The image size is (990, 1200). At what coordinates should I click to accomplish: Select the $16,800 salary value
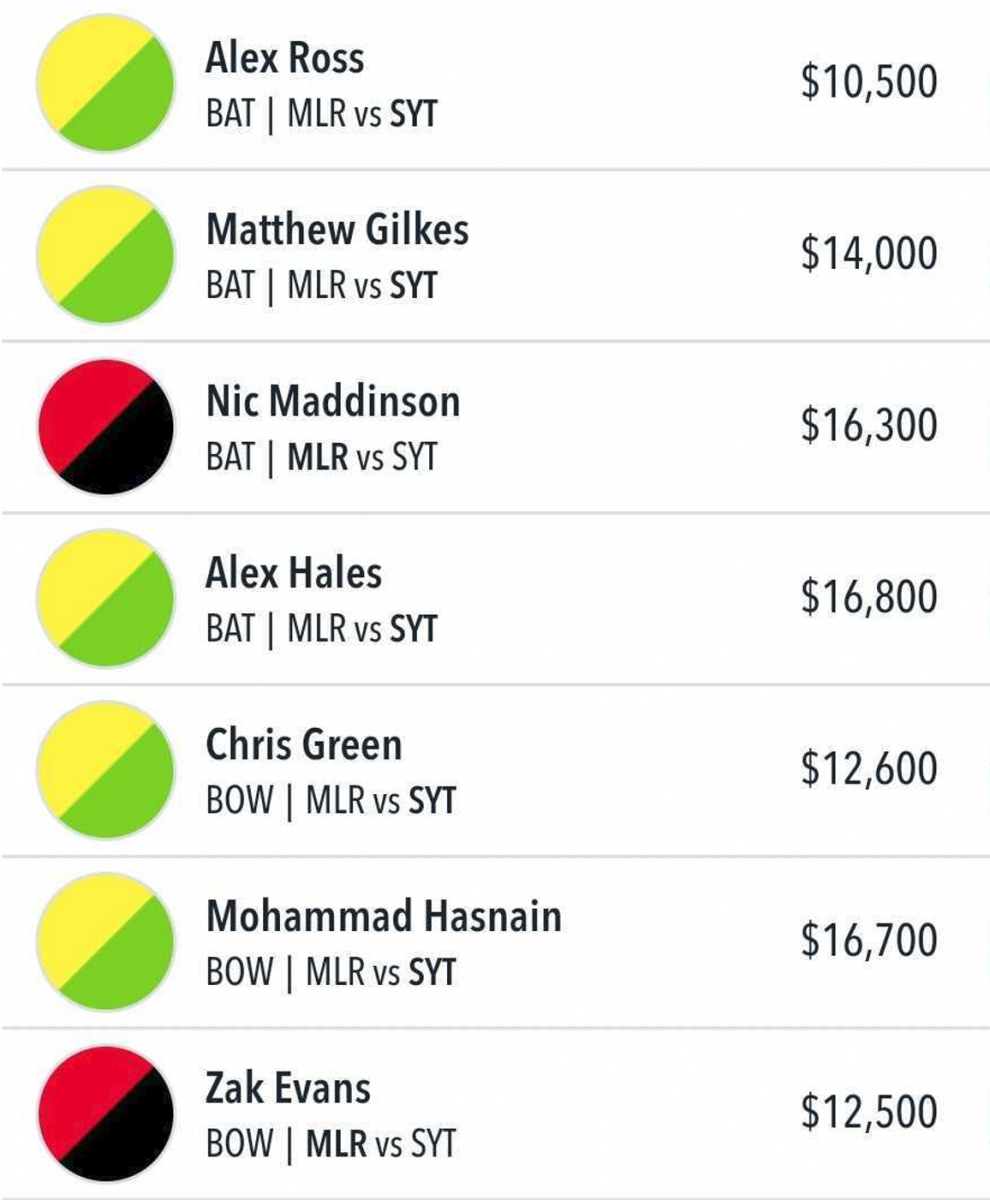point(869,597)
